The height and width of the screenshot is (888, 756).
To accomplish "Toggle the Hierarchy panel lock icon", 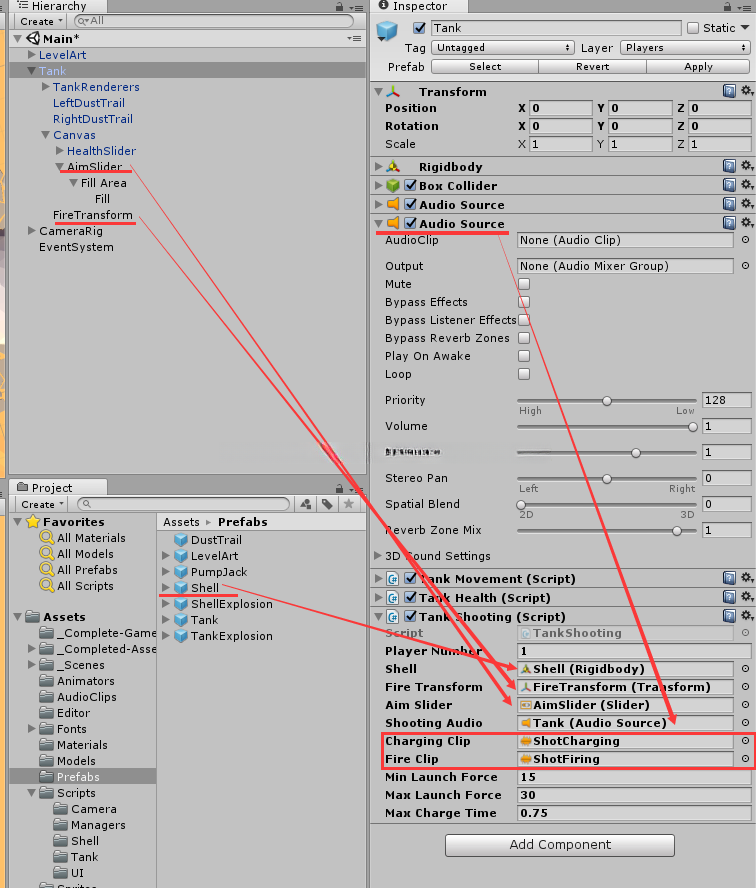I will coord(339,6).
